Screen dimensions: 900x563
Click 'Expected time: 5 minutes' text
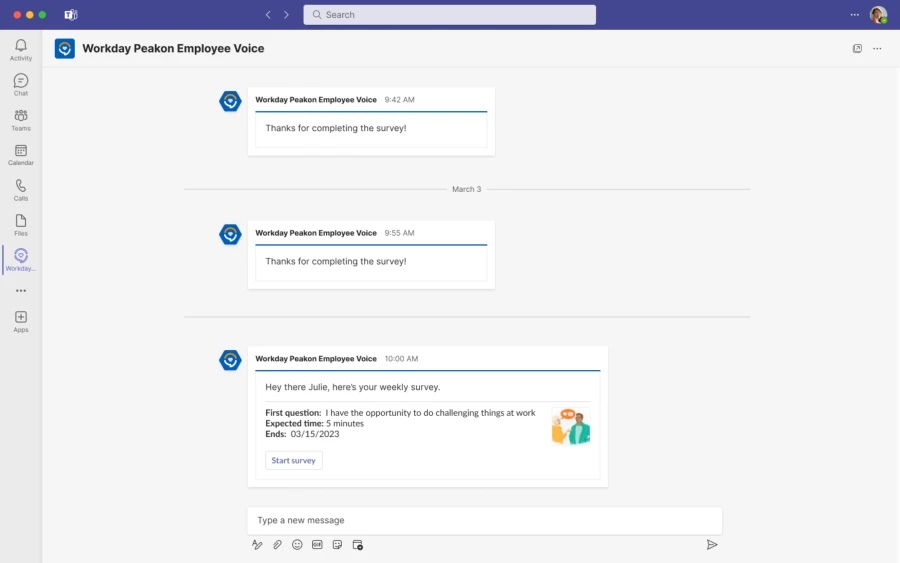coord(315,424)
